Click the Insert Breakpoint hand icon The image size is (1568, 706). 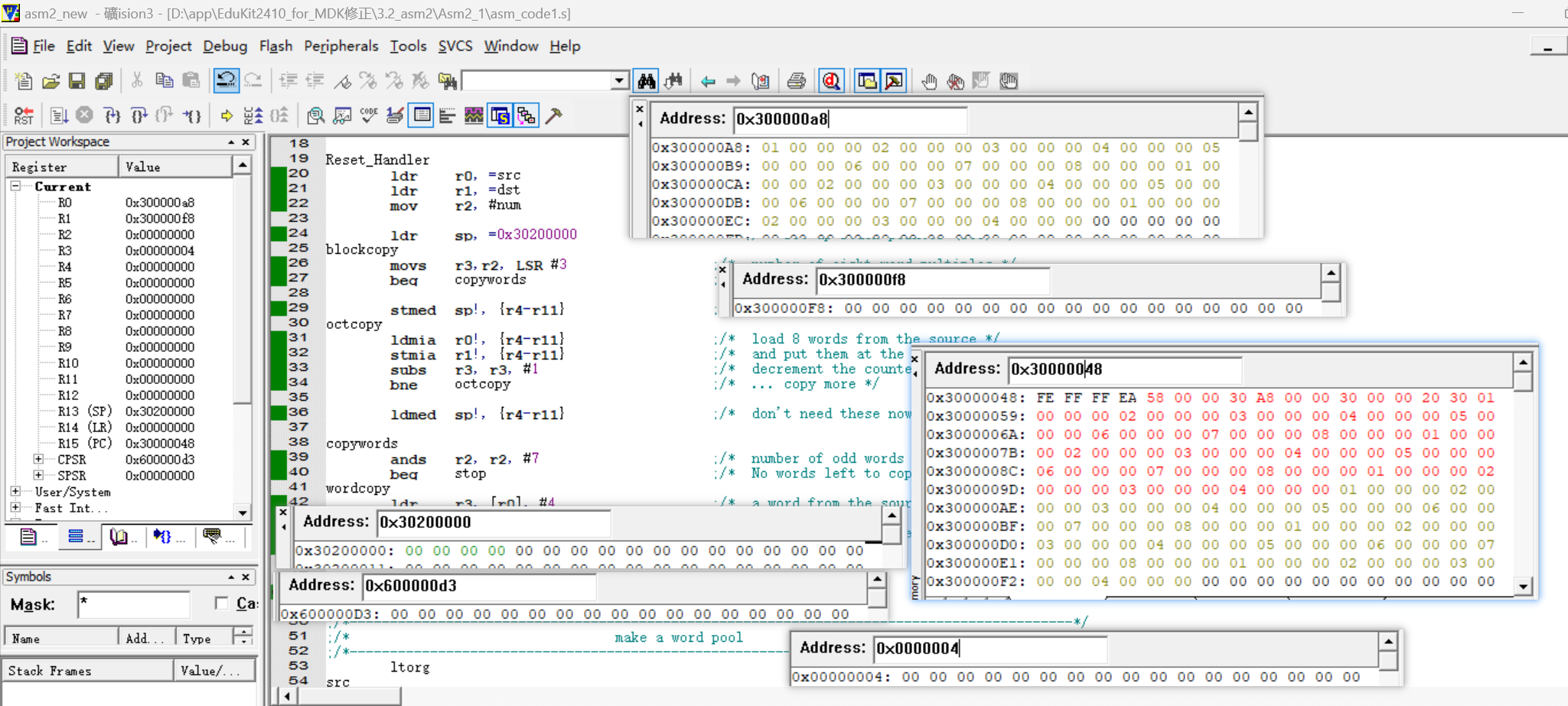coord(929,81)
